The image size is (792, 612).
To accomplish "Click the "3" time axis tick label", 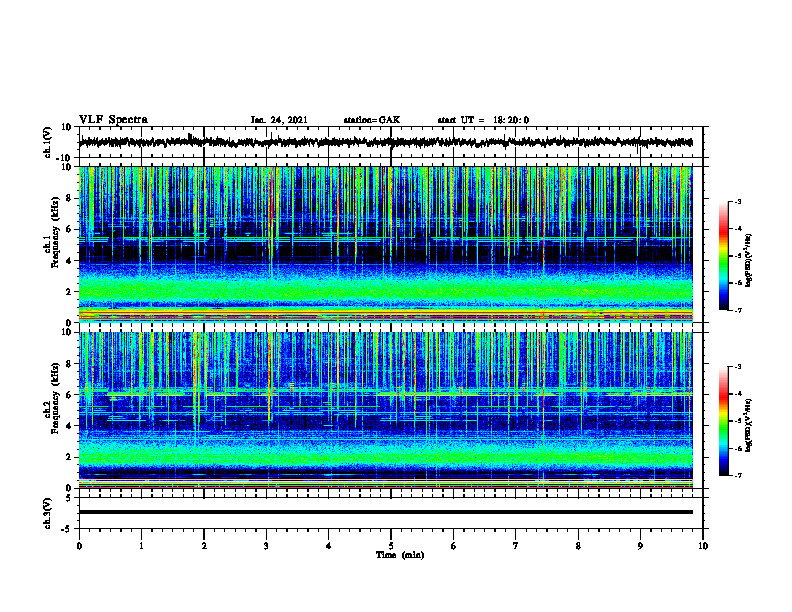I will [x=266, y=546].
